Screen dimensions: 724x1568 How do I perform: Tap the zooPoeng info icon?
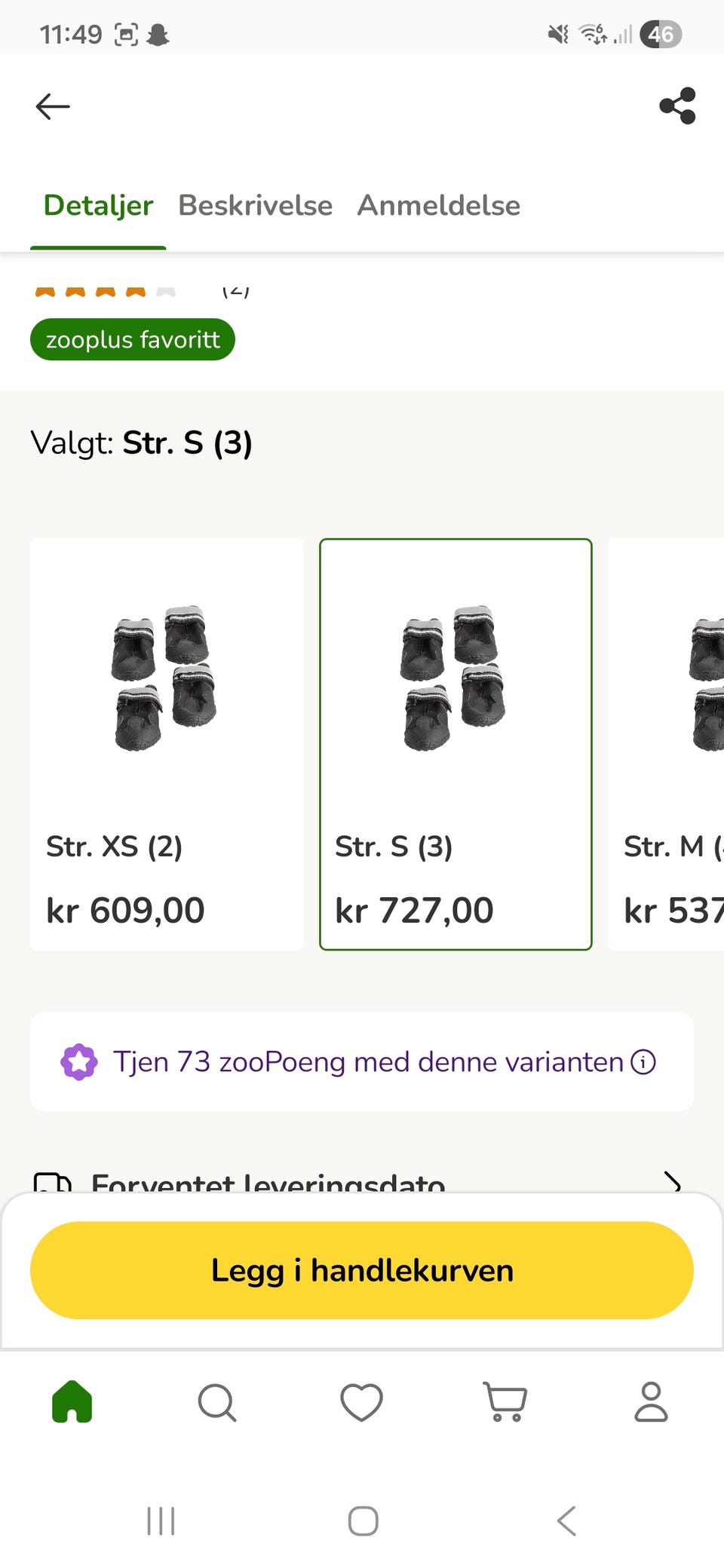pyautogui.click(x=643, y=1062)
